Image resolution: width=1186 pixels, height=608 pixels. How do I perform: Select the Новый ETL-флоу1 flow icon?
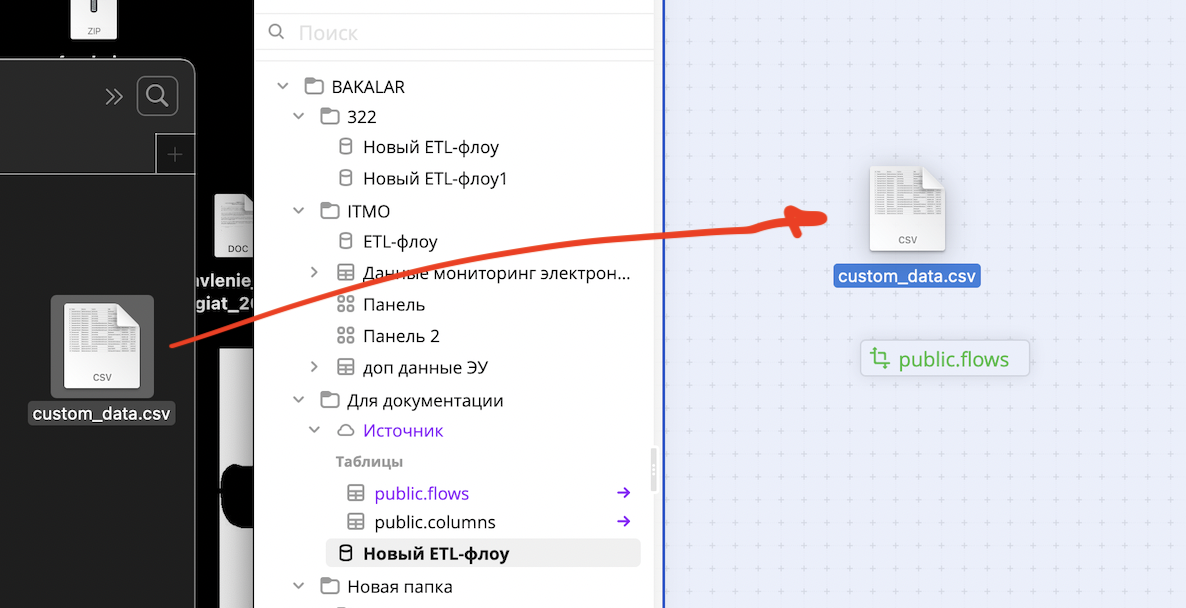click(345, 177)
